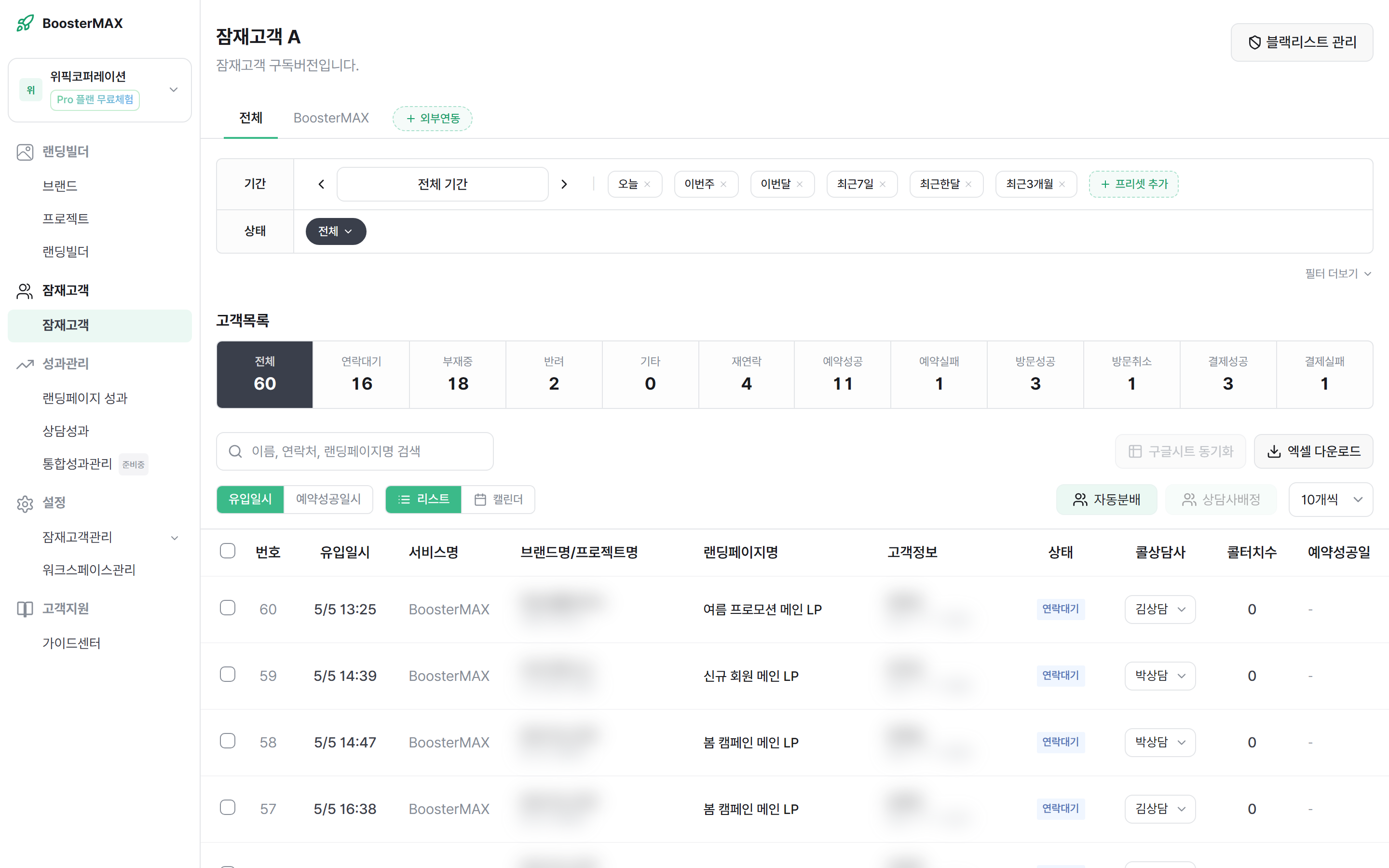Expand 필터 더보기
The image size is (1389, 868).
click(1338, 274)
